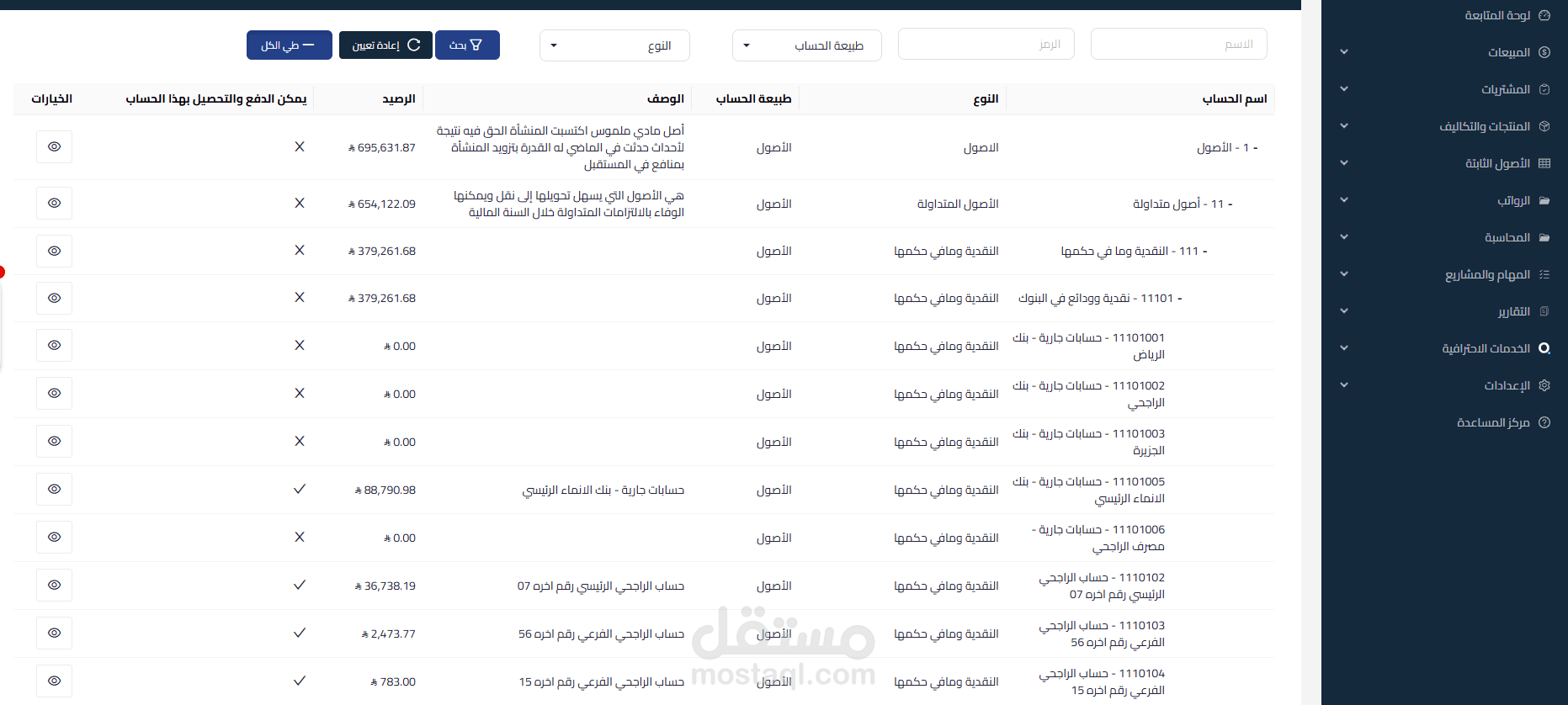Click the مركز المساعدة help icon
Screen dimensions: 1568x705
click(1544, 422)
